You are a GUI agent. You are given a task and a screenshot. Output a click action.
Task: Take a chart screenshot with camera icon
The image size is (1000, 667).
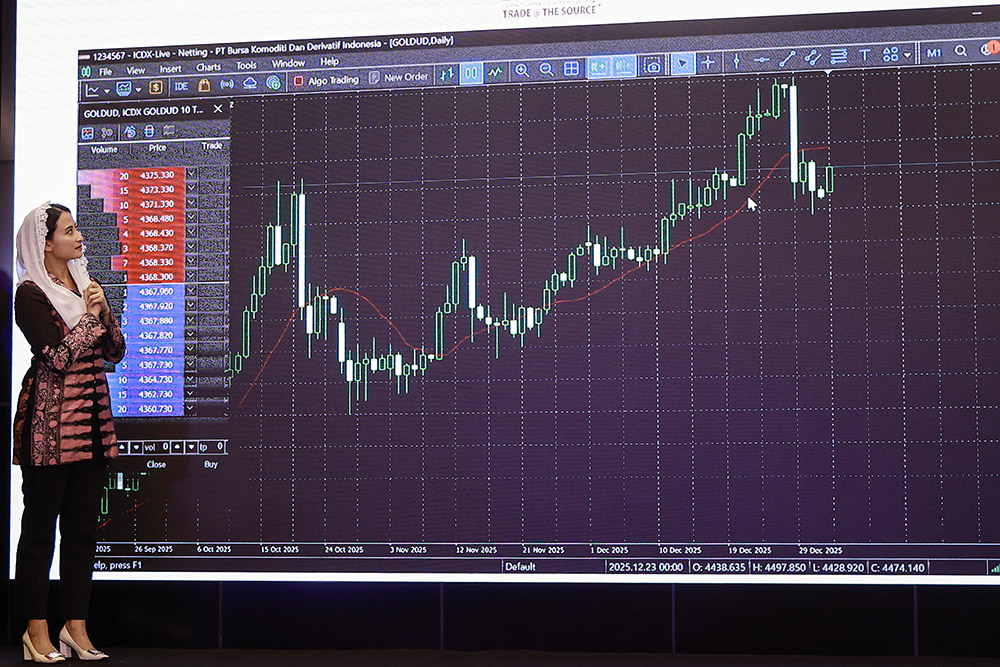coord(653,65)
